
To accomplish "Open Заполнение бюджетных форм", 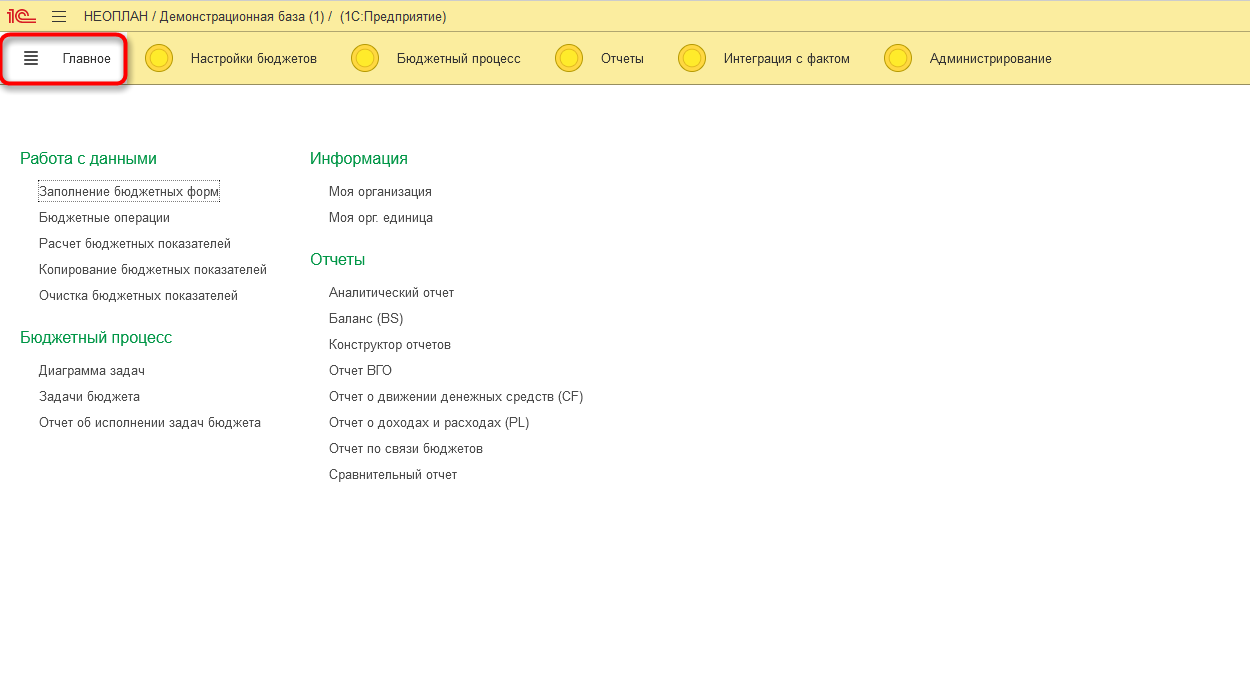I will click(129, 191).
